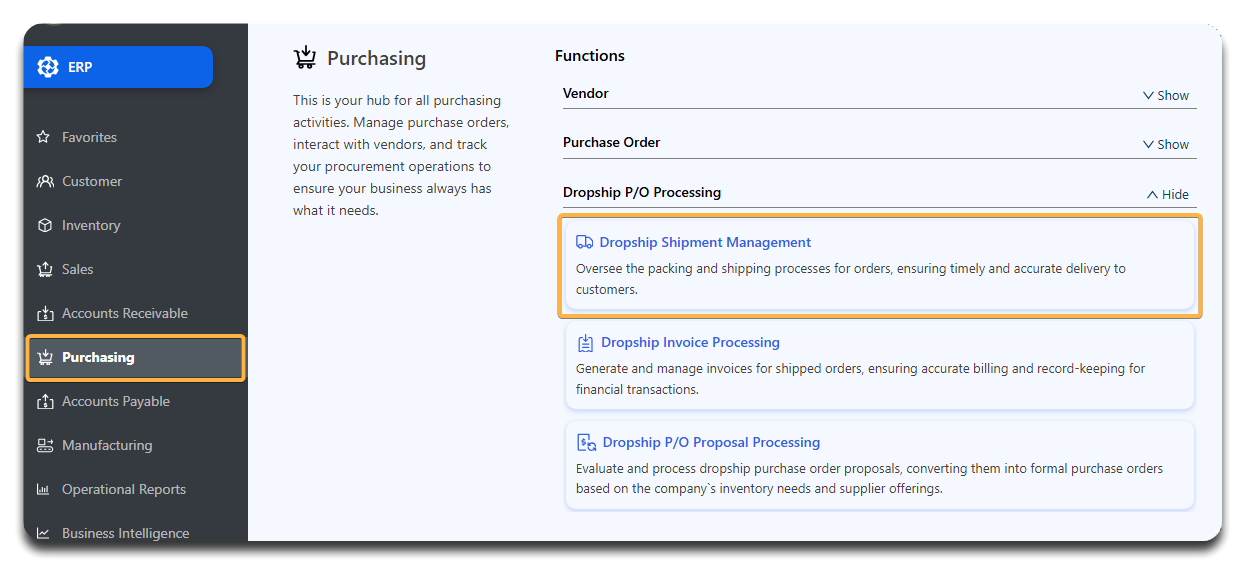This screenshot has width=1245, height=564.
Task: Hide the Dropship P/O Processing section
Action: click(x=1167, y=194)
